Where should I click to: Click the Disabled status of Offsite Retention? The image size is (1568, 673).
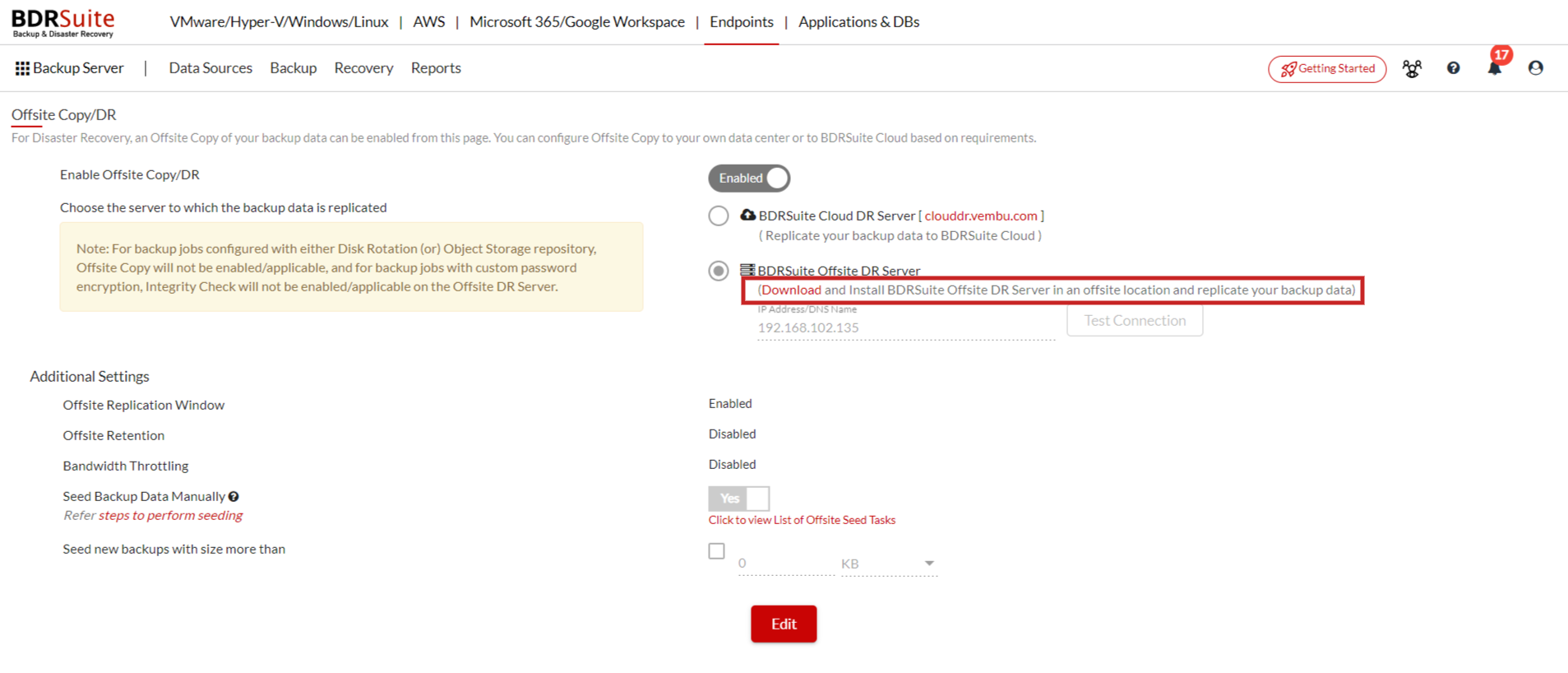point(732,434)
